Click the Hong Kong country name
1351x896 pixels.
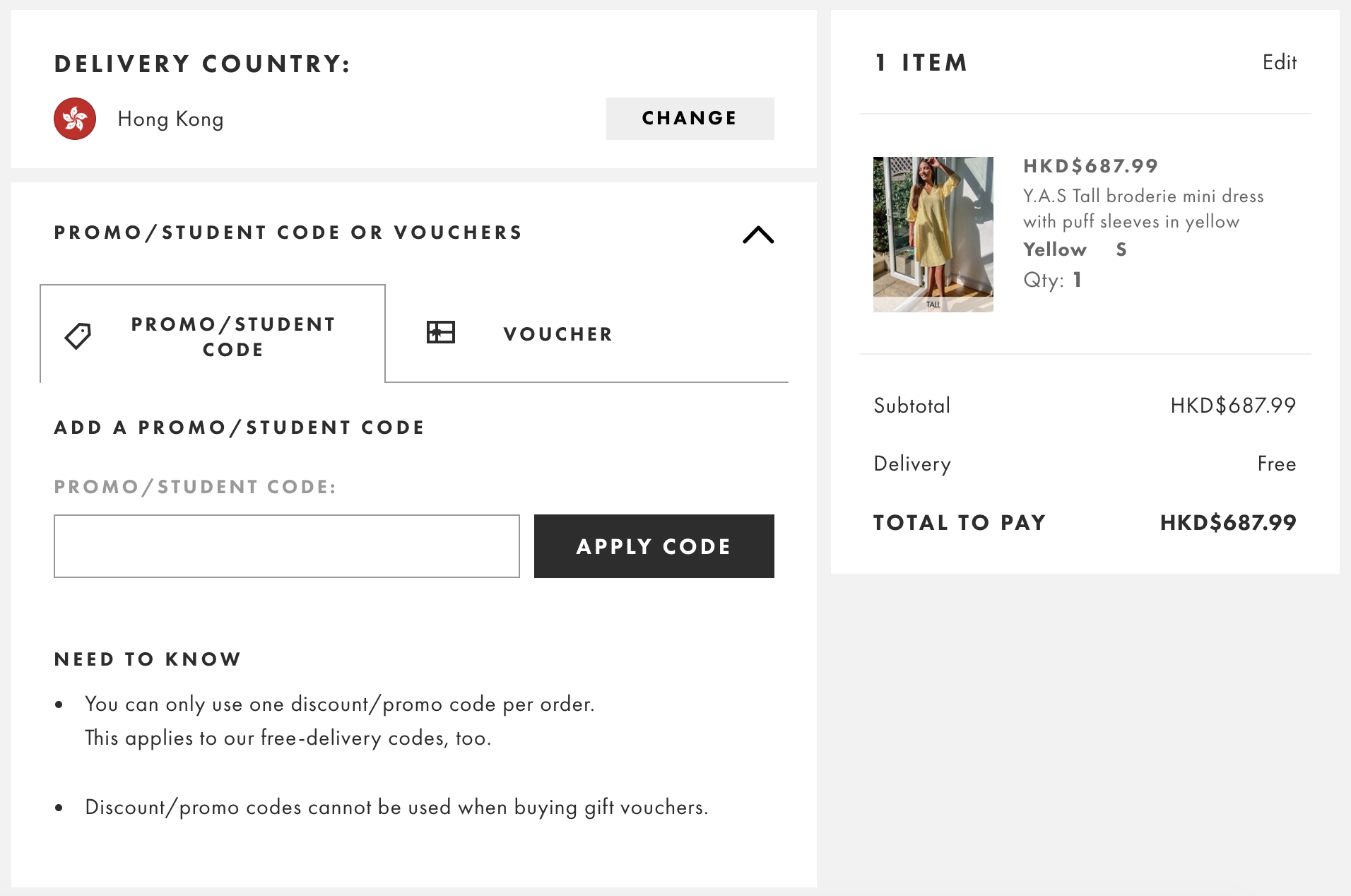click(170, 119)
